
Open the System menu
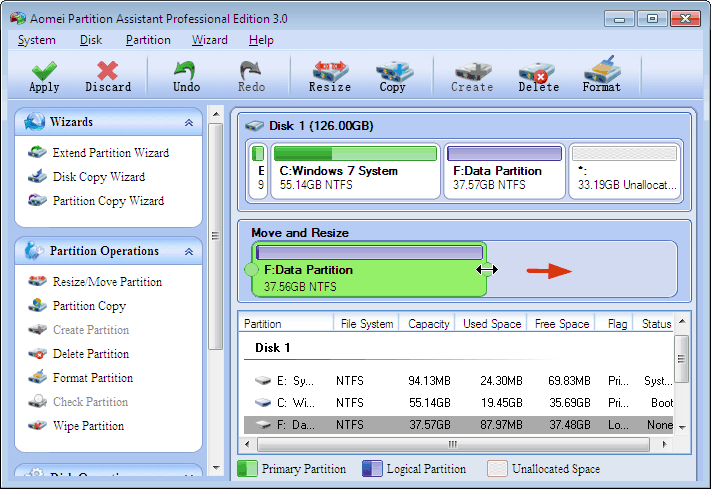[36, 40]
